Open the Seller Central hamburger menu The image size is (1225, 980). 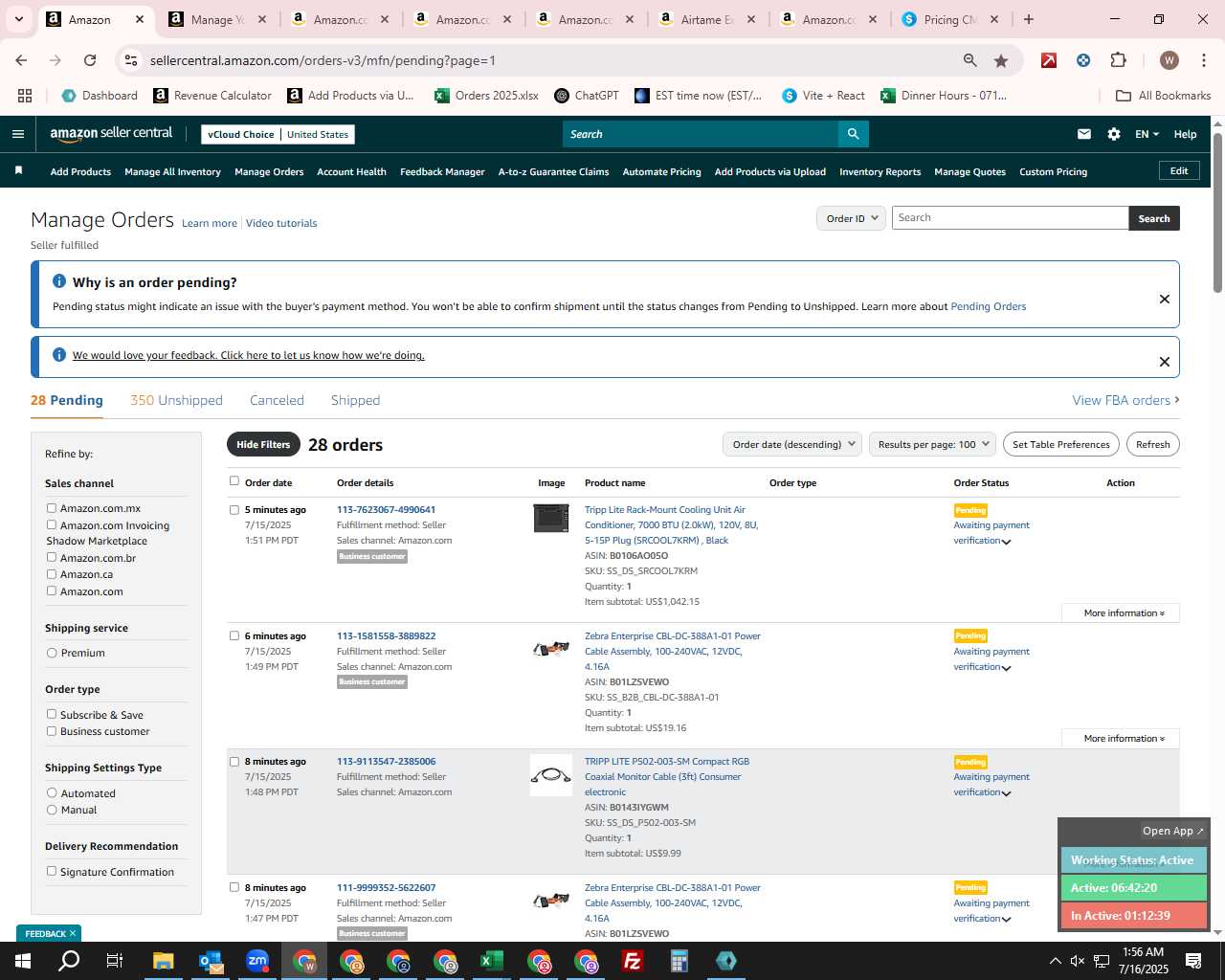17,134
